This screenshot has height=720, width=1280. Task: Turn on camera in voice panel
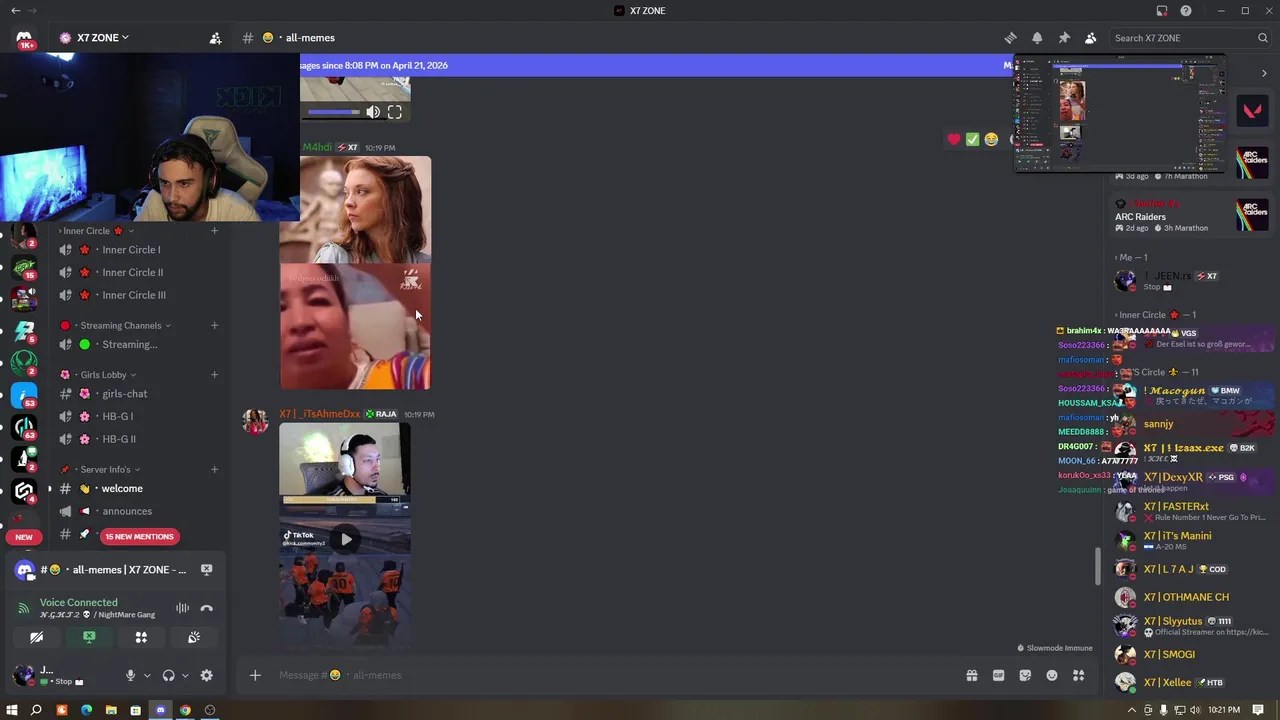36,637
